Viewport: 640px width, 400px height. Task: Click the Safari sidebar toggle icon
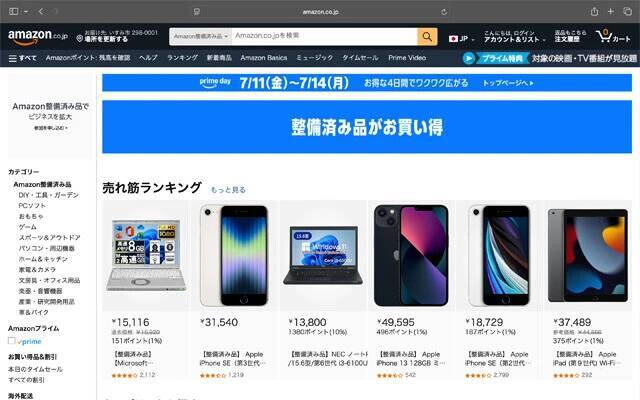pyautogui.click(x=13, y=11)
